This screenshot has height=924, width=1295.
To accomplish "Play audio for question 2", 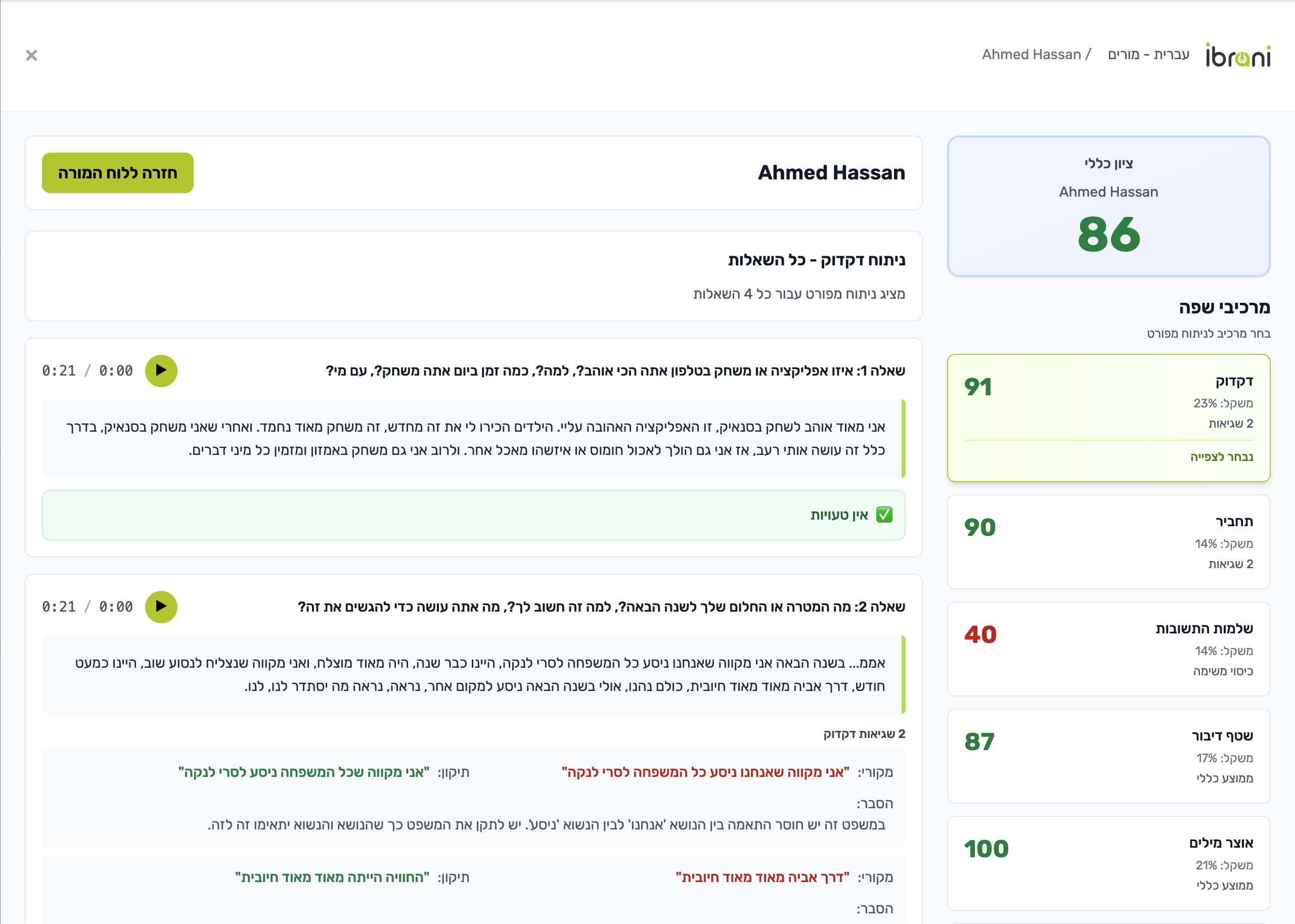I will (161, 607).
